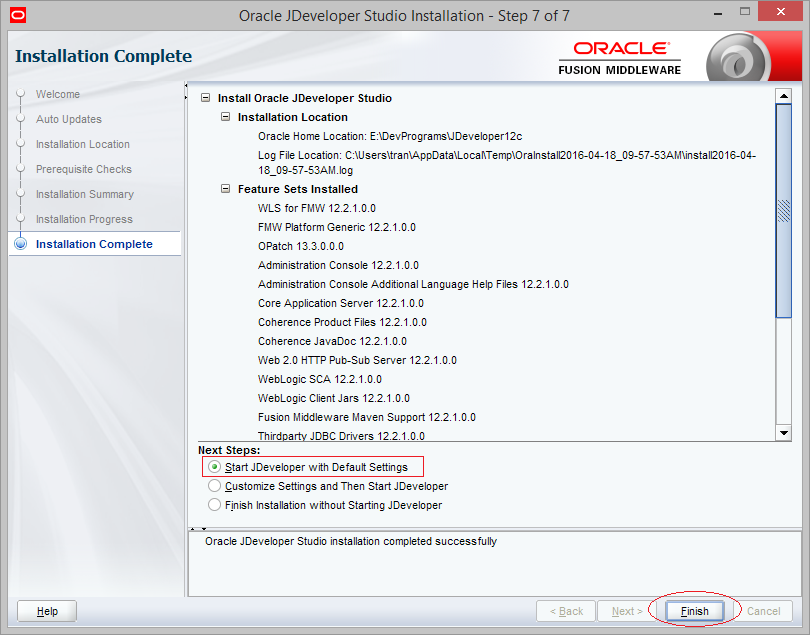Click the disabled Next button
This screenshot has height=635, width=810.
(627, 611)
